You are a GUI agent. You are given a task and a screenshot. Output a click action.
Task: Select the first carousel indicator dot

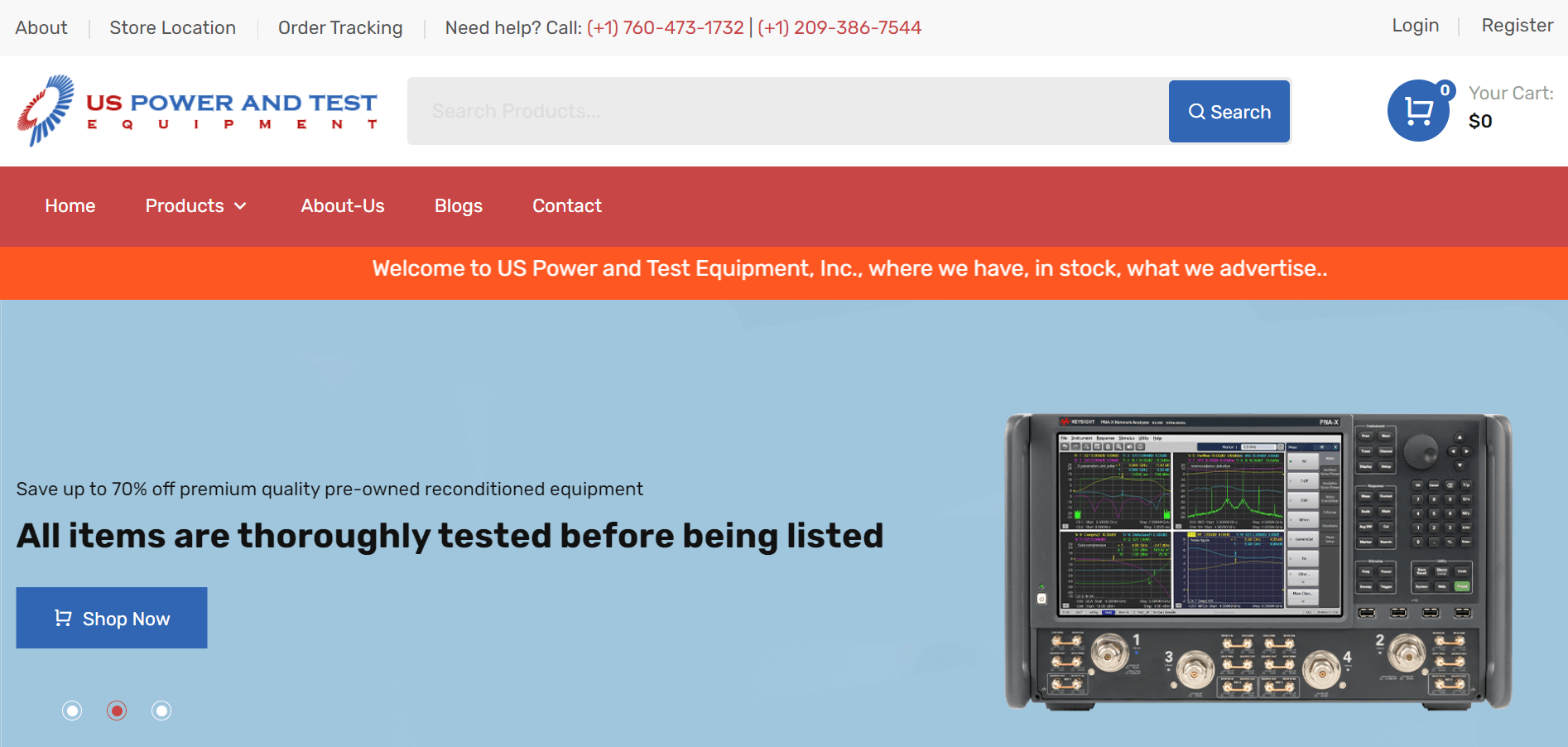click(72, 711)
